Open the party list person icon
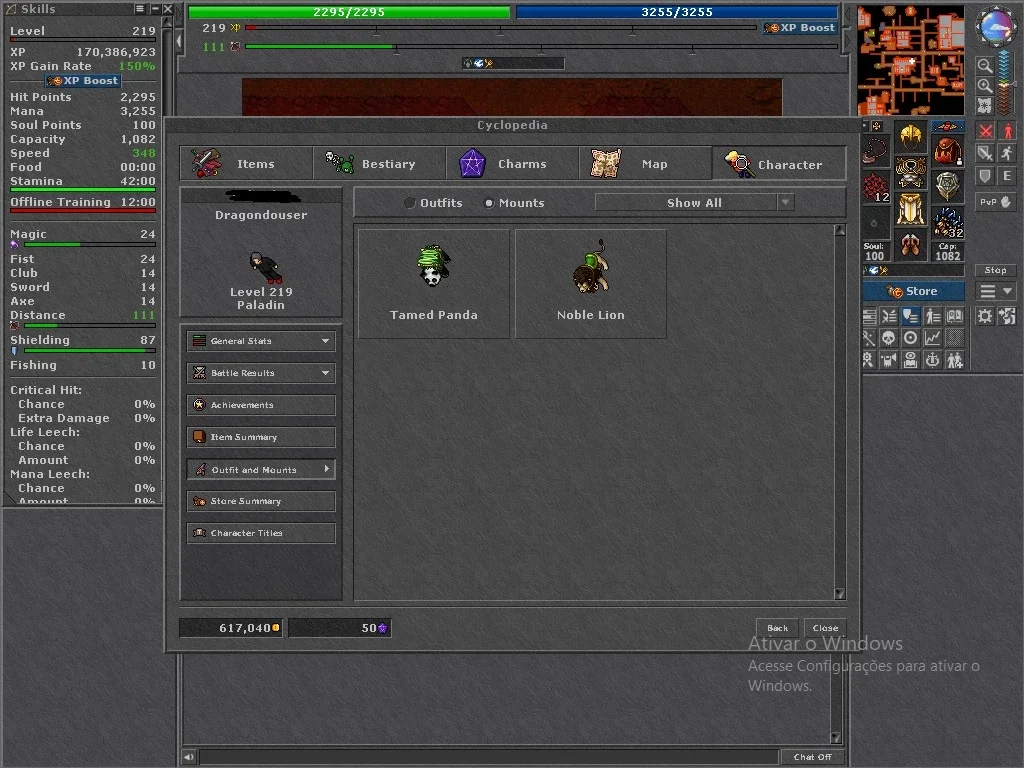 pyautogui.click(x=933, y=316)
